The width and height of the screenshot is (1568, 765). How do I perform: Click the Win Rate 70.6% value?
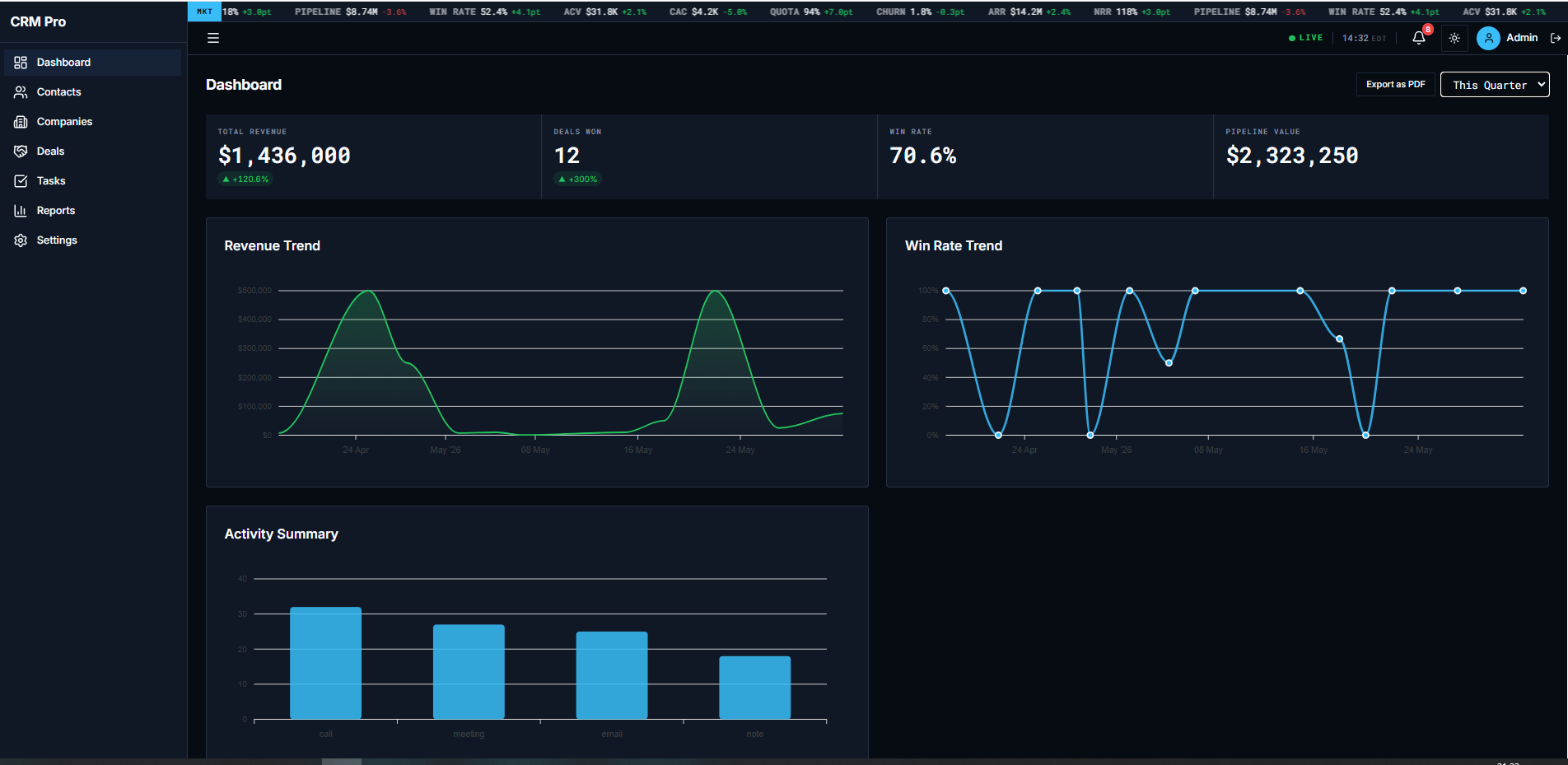[923, 156]
